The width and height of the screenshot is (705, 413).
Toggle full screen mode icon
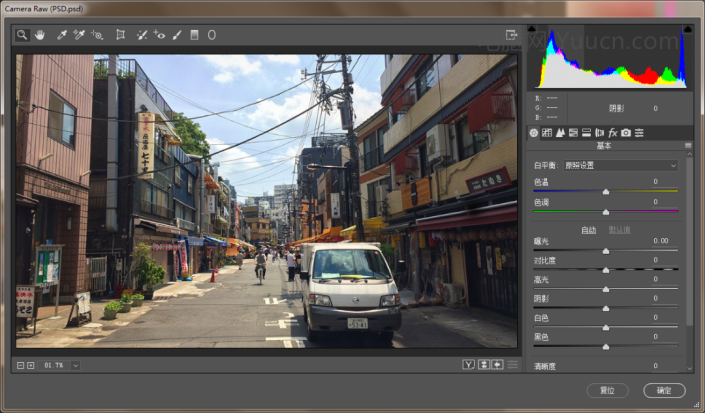tap(511, 35)
